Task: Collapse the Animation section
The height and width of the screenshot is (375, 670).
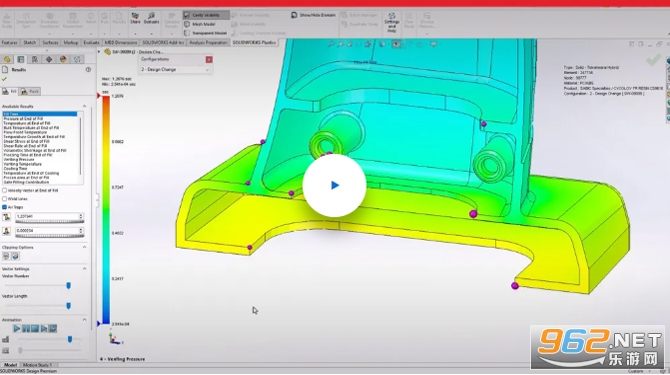Action: (84, 319)
